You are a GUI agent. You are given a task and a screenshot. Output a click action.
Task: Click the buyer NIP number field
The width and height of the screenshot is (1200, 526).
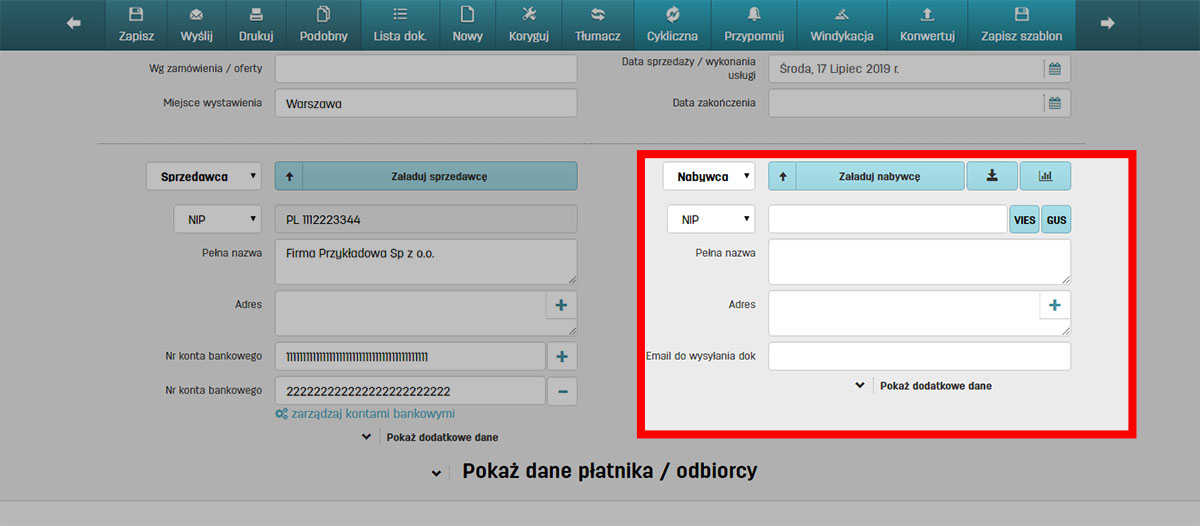click(x=888, y=219)
